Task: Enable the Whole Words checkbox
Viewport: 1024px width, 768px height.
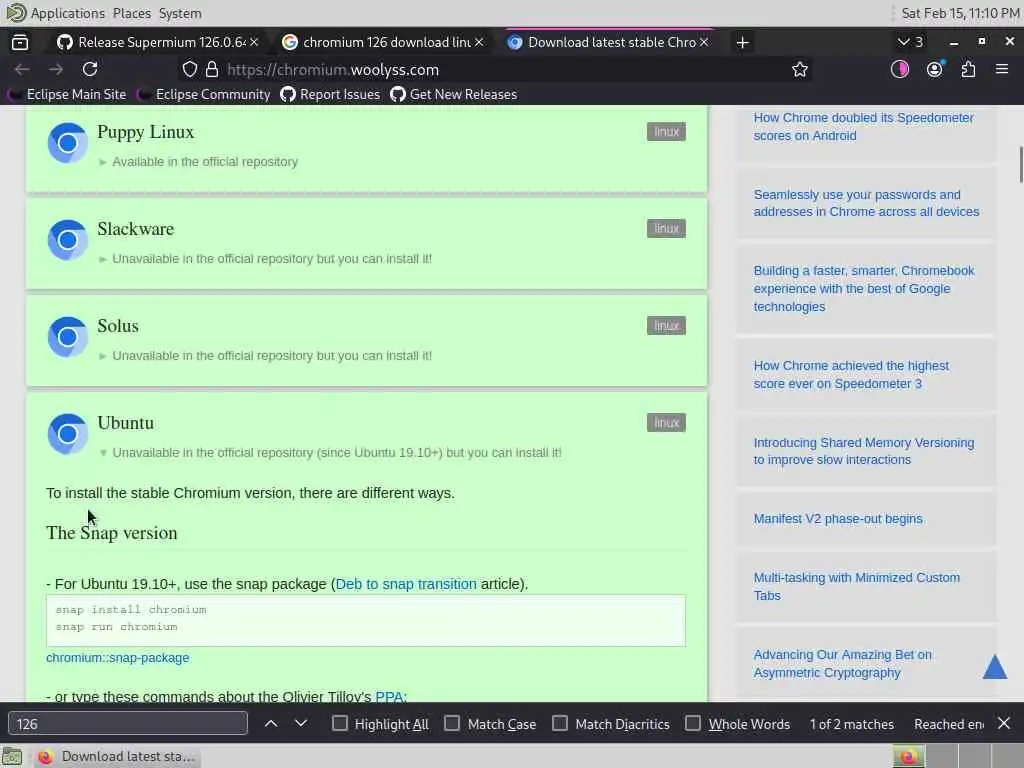Action: click(x=693, y=724)
